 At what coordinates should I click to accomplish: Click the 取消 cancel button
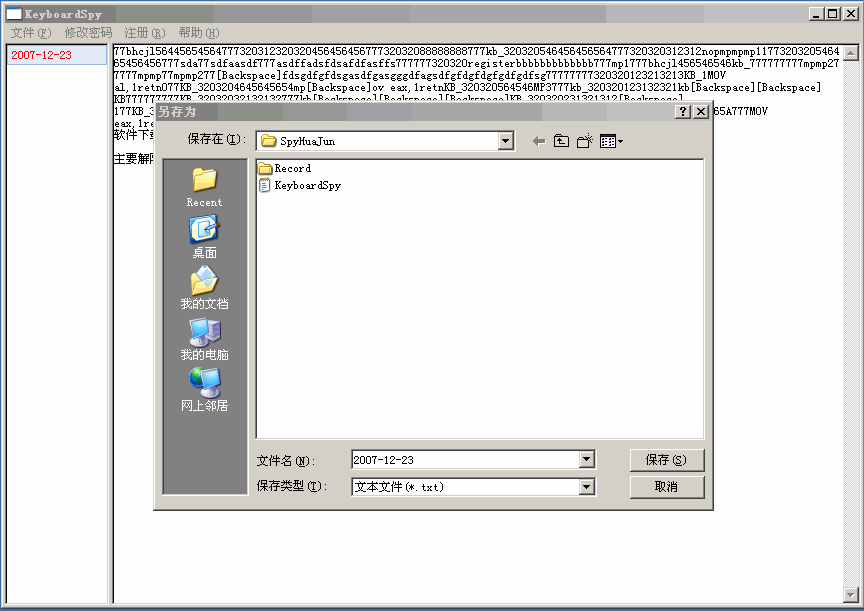[667, 487]
